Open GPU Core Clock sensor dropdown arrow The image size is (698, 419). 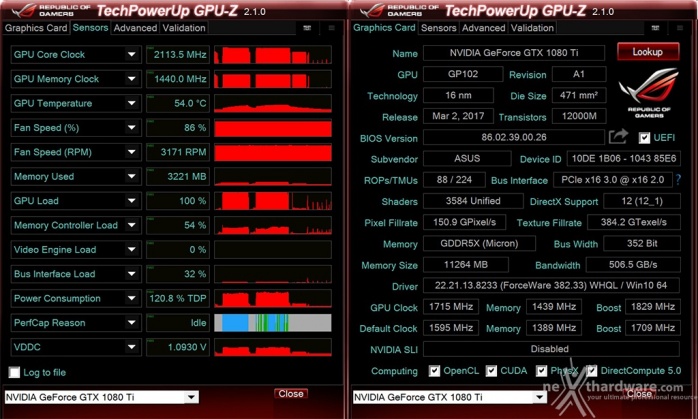coord(132,54)
